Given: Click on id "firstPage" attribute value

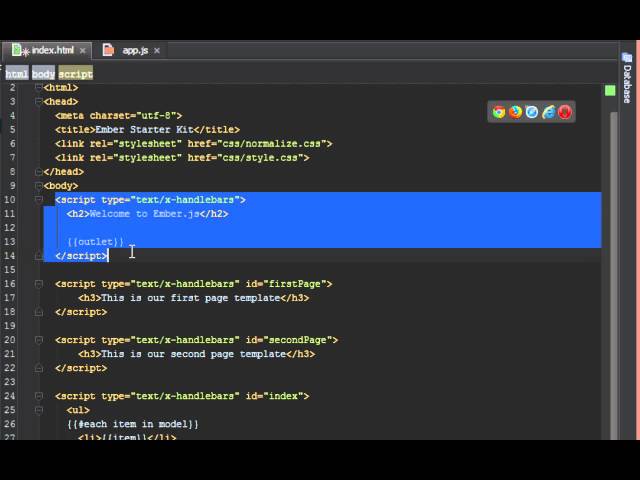Looking at the screenshot, I should tap(295, 284).
